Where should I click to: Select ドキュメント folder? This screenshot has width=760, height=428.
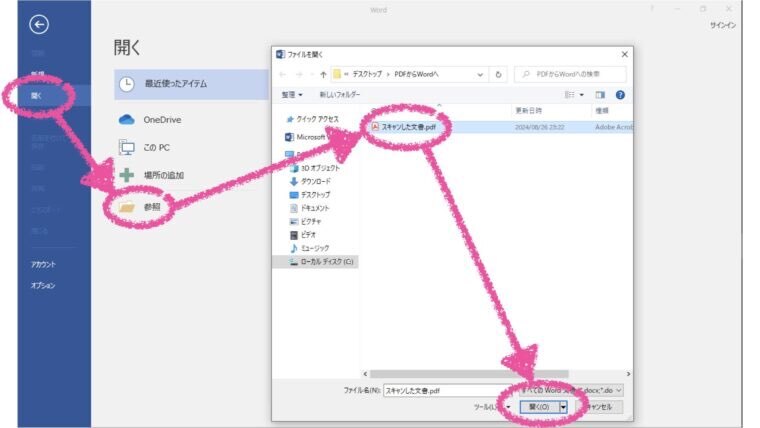[315, 208]
